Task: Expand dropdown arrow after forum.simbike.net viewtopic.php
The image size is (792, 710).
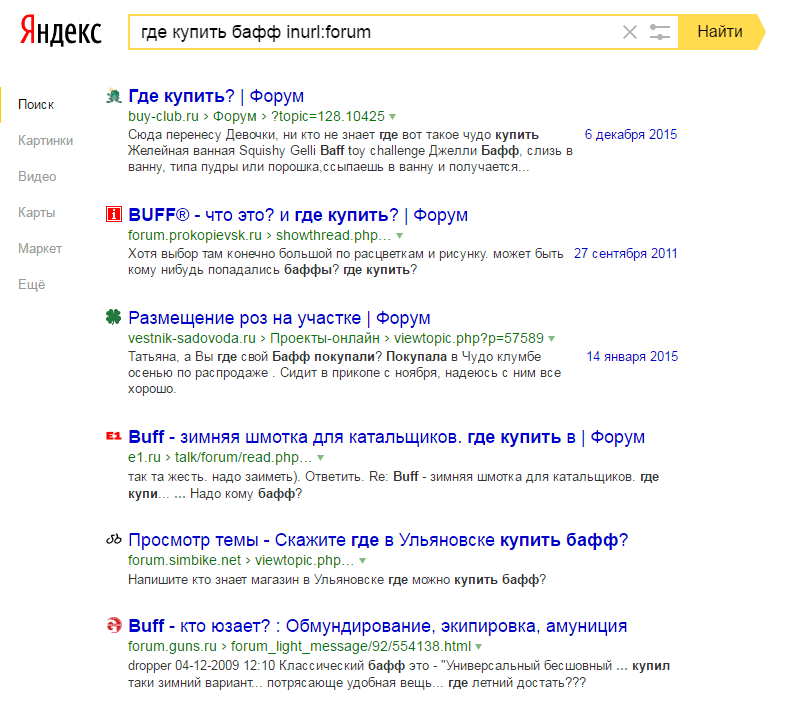Action: coord(362,562)
